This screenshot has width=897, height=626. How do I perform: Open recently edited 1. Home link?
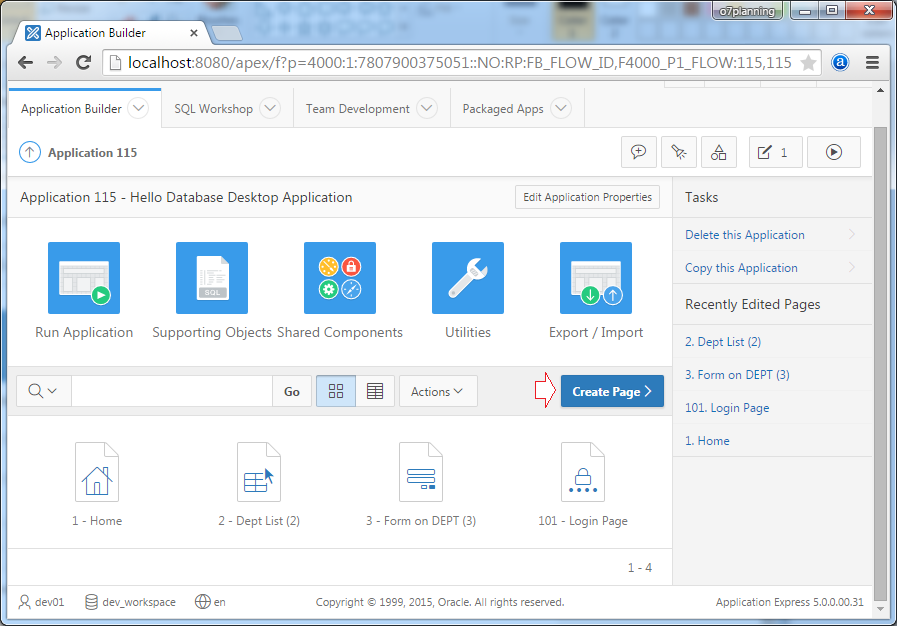point(707,441)
